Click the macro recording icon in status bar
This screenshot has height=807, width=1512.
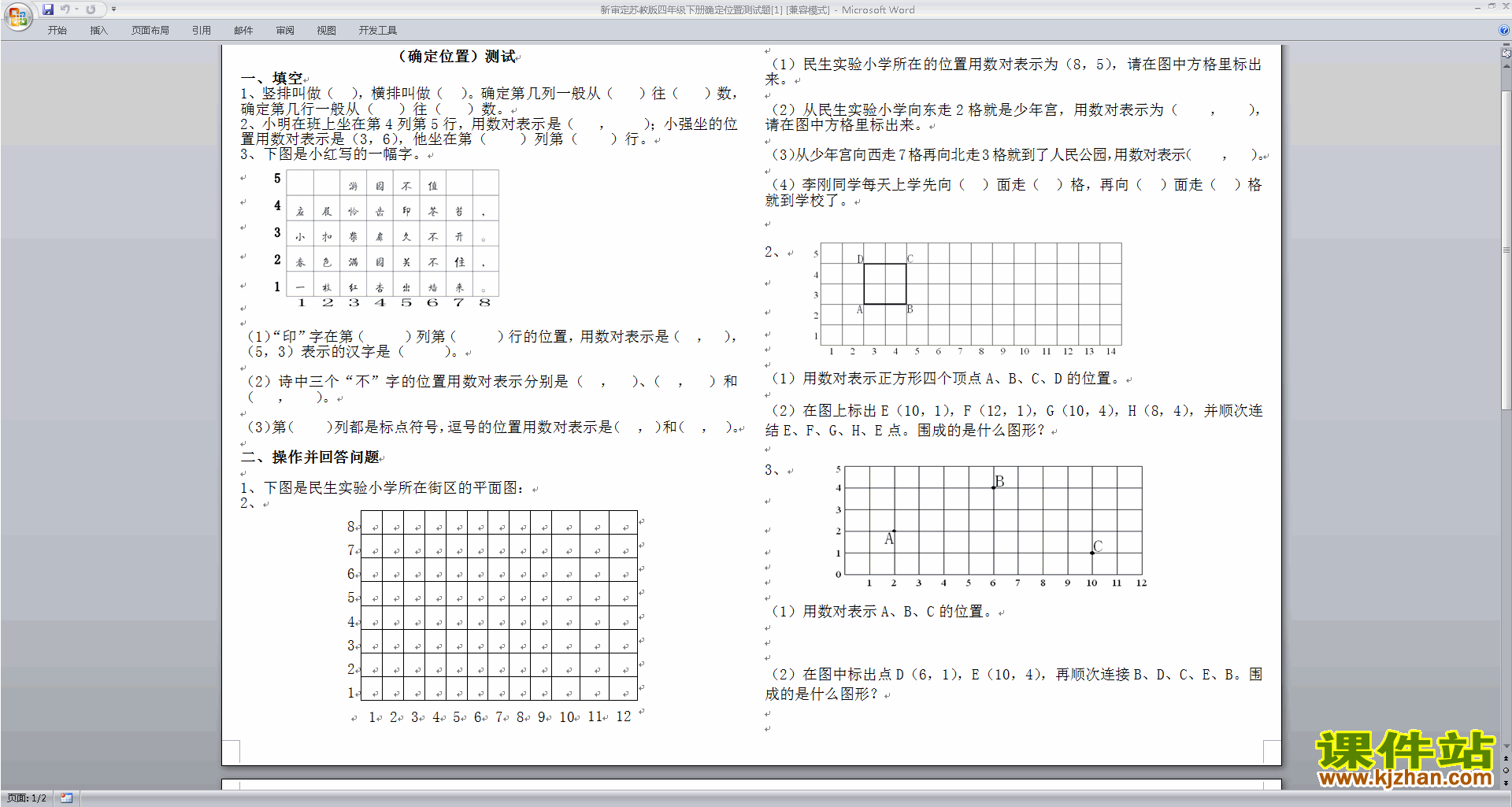[66, 798]
